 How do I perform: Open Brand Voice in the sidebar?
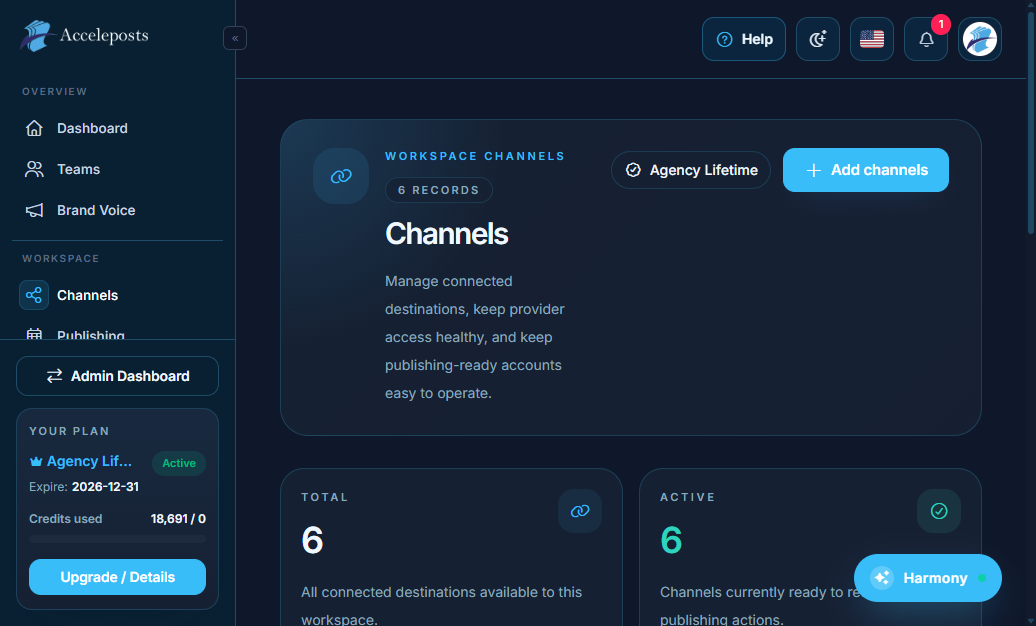pyautogui.click(x=118, y=210)
